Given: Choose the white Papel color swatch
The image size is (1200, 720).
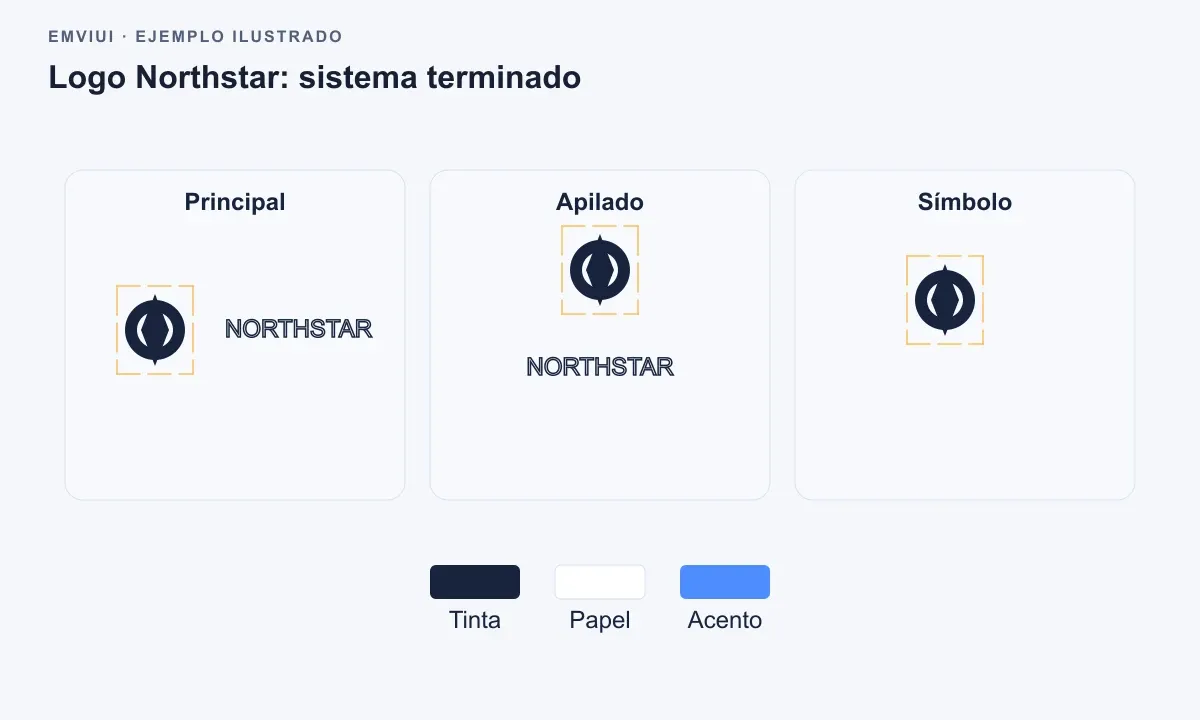Looking at the screenshot, I should tap(600, 582).
